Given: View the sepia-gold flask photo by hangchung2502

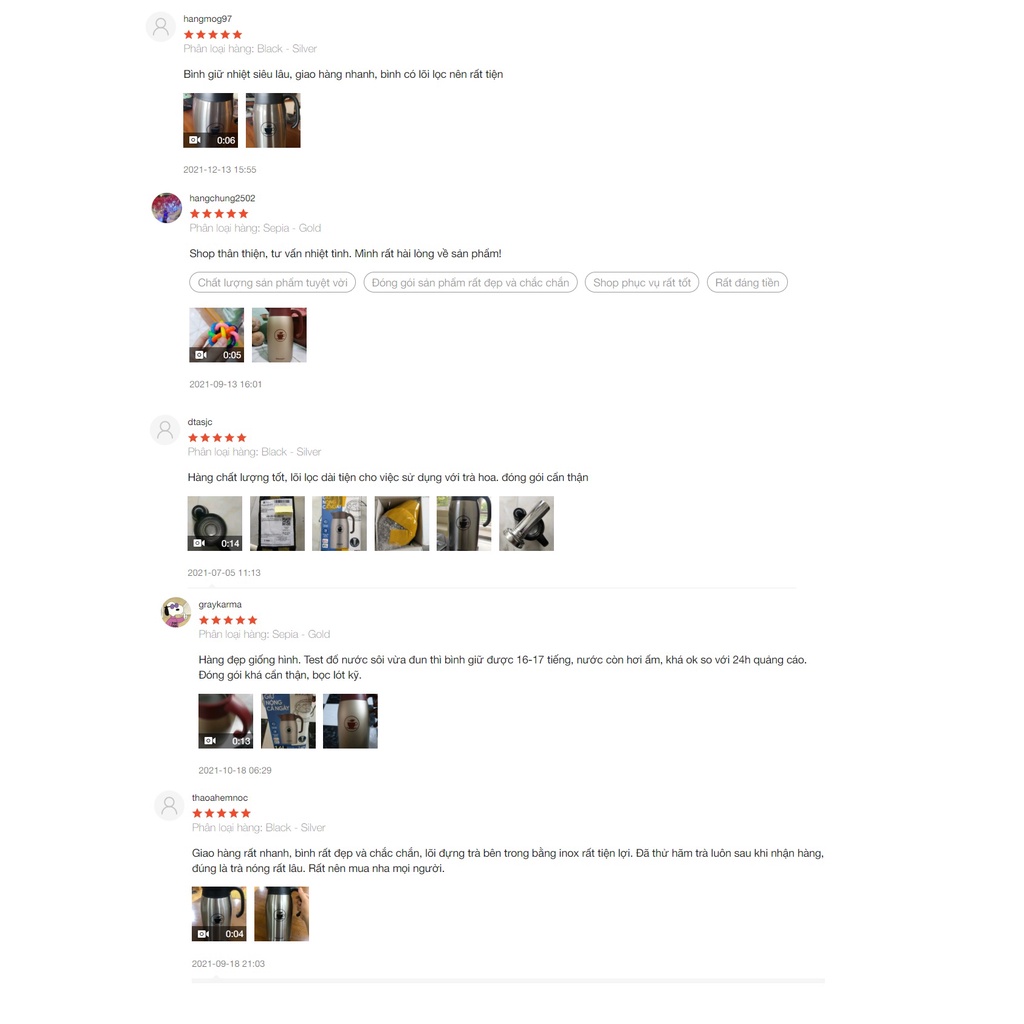Looking at the screenshot, I should click(280, 335).
